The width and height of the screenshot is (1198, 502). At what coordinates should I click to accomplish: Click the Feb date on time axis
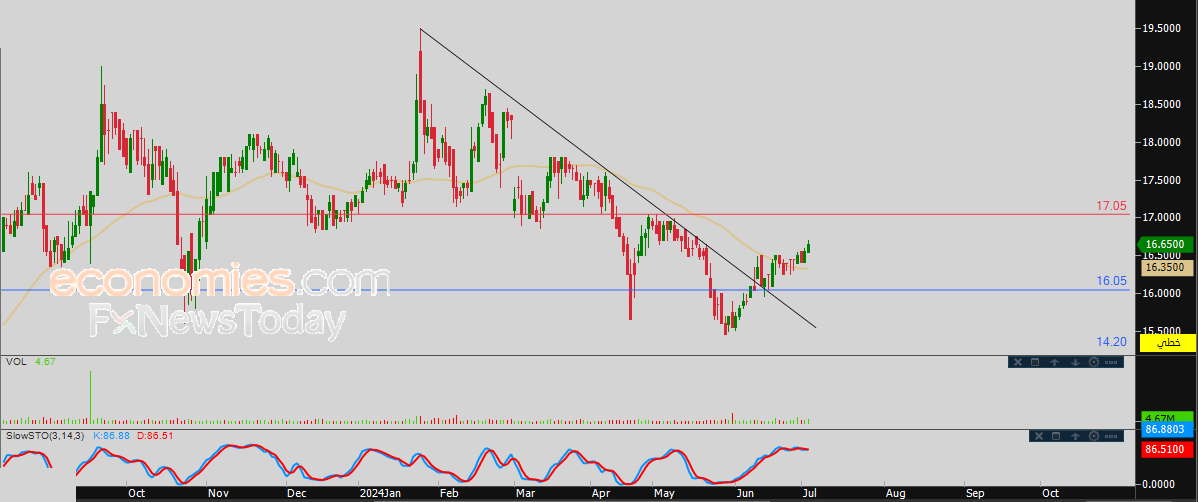pyautogui.click(x=449, y=494)
